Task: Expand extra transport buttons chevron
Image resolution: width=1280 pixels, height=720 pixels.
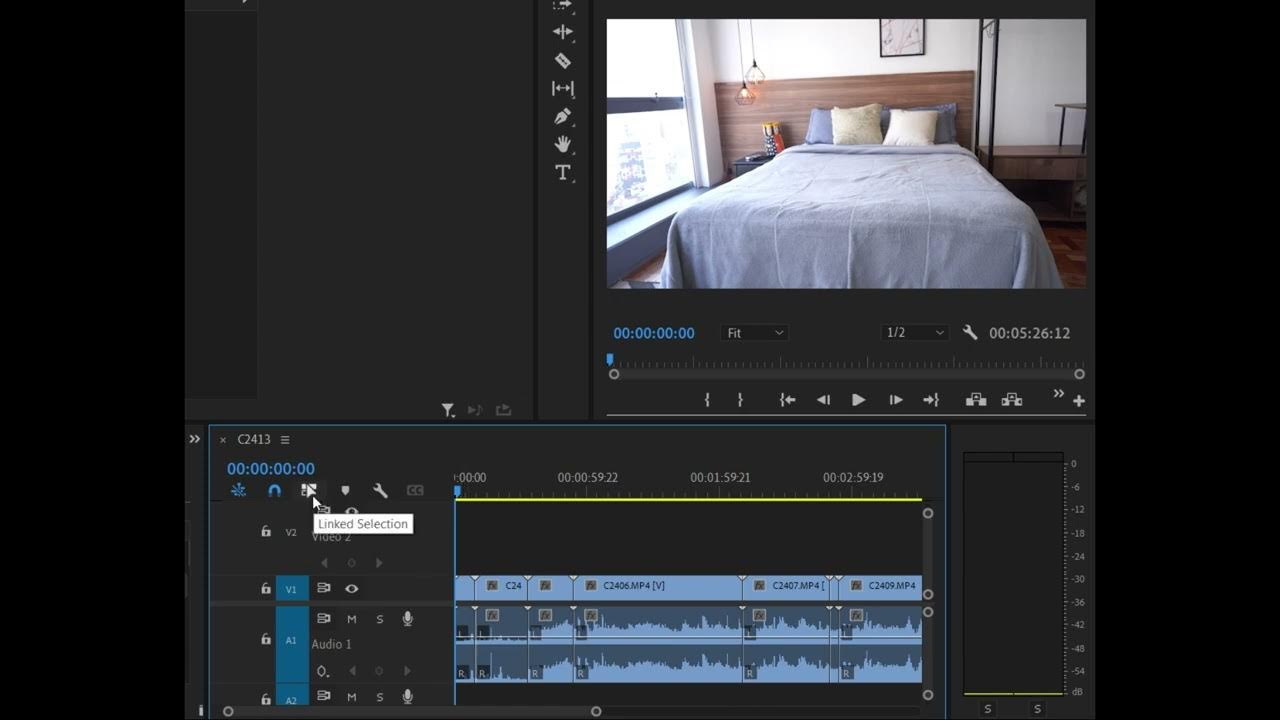Action: pos(1058,394)
